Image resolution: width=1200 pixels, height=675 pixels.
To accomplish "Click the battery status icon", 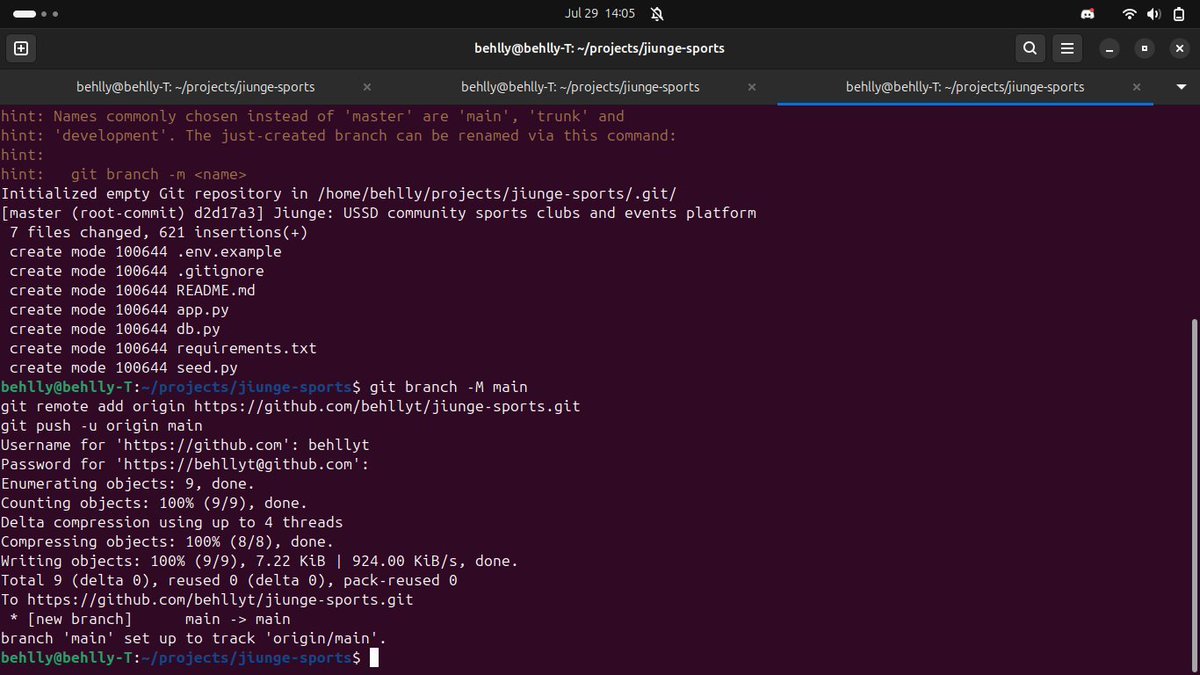I will coord(1178,14).
